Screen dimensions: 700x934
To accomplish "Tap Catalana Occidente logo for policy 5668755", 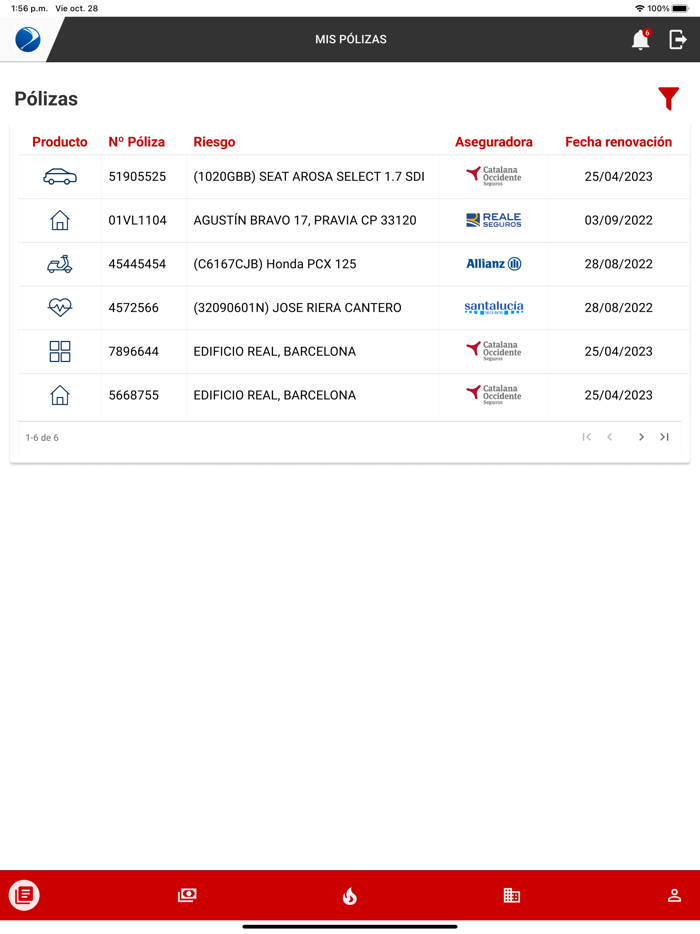I will (x=494, y=395).
